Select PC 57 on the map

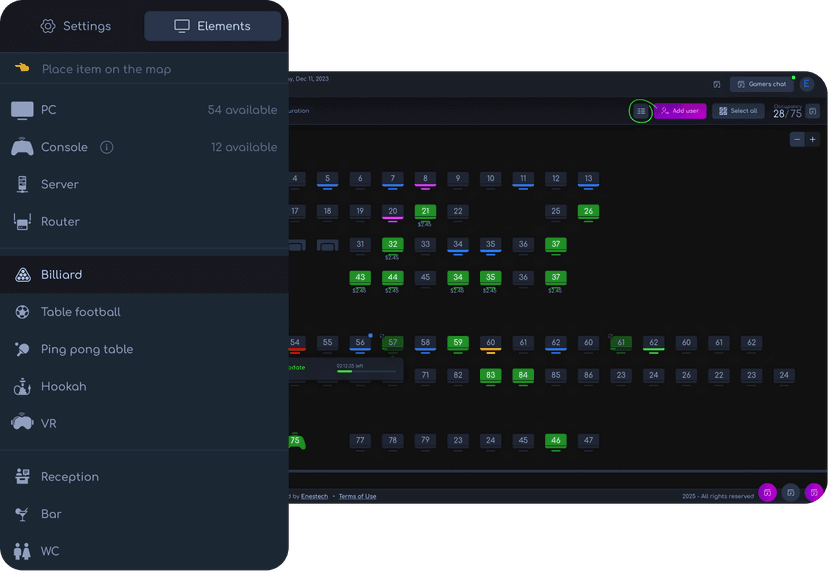(x=392, y=343)
